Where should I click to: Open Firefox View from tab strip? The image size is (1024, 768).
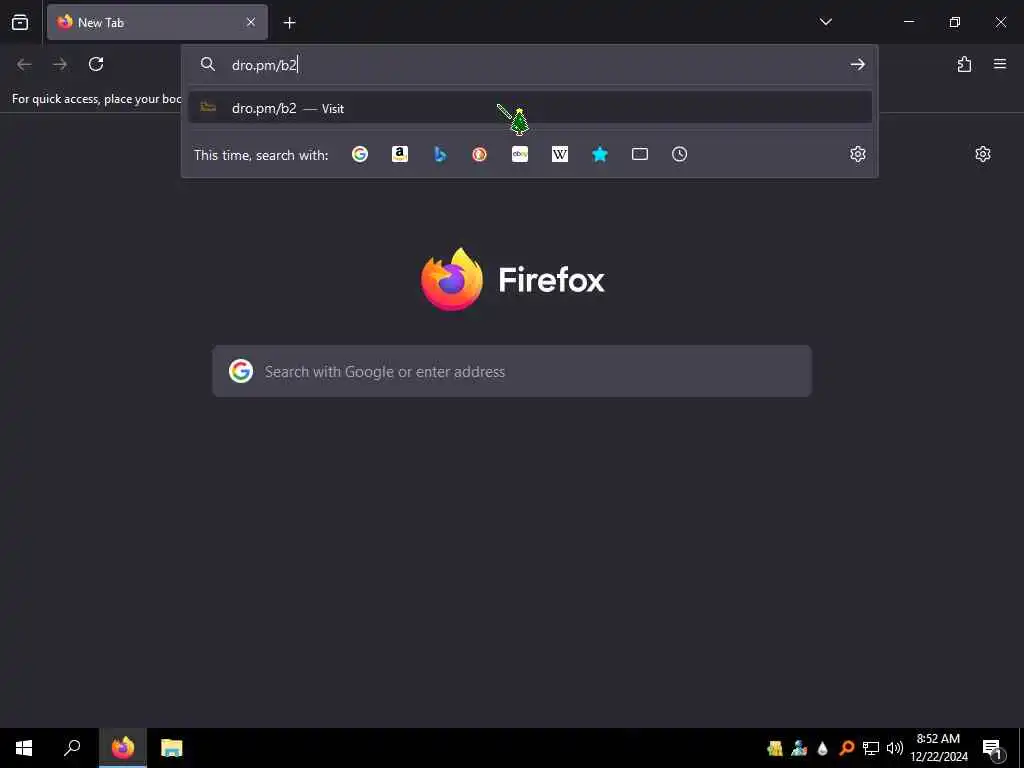click(x=20, y=22)
